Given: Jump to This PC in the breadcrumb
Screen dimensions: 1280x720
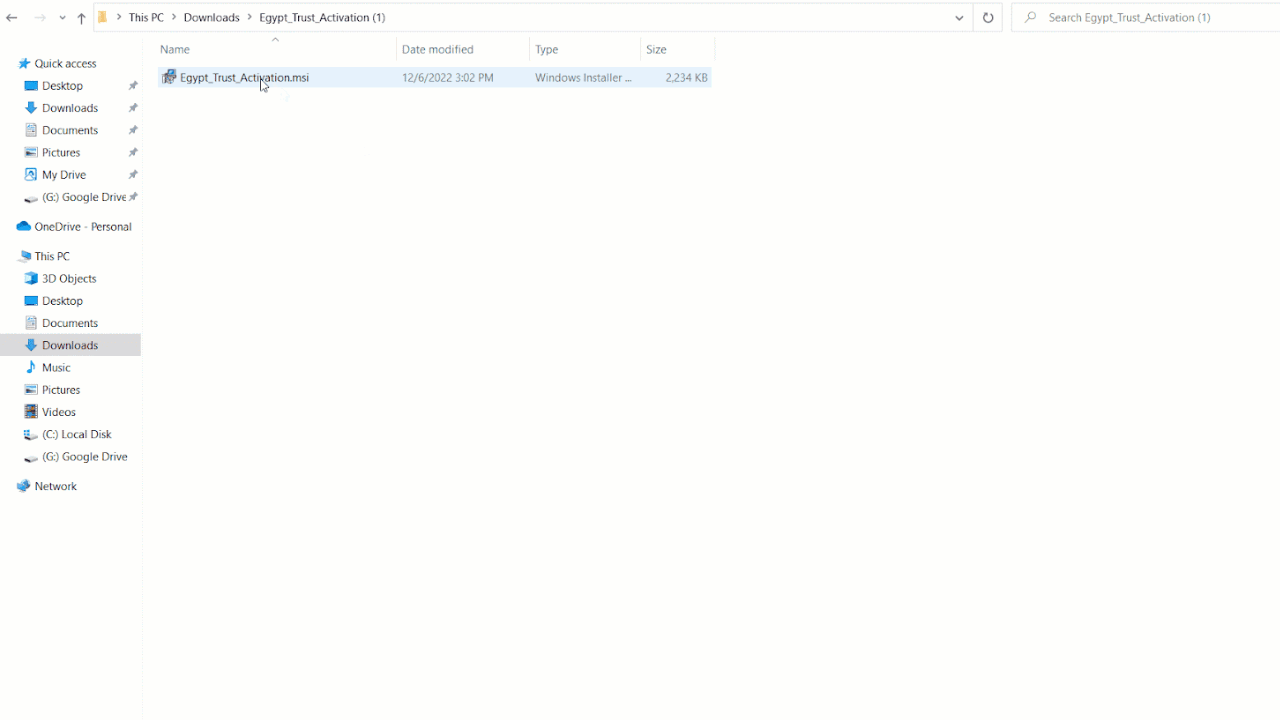Looking at the screenshot, I should 146,18.
